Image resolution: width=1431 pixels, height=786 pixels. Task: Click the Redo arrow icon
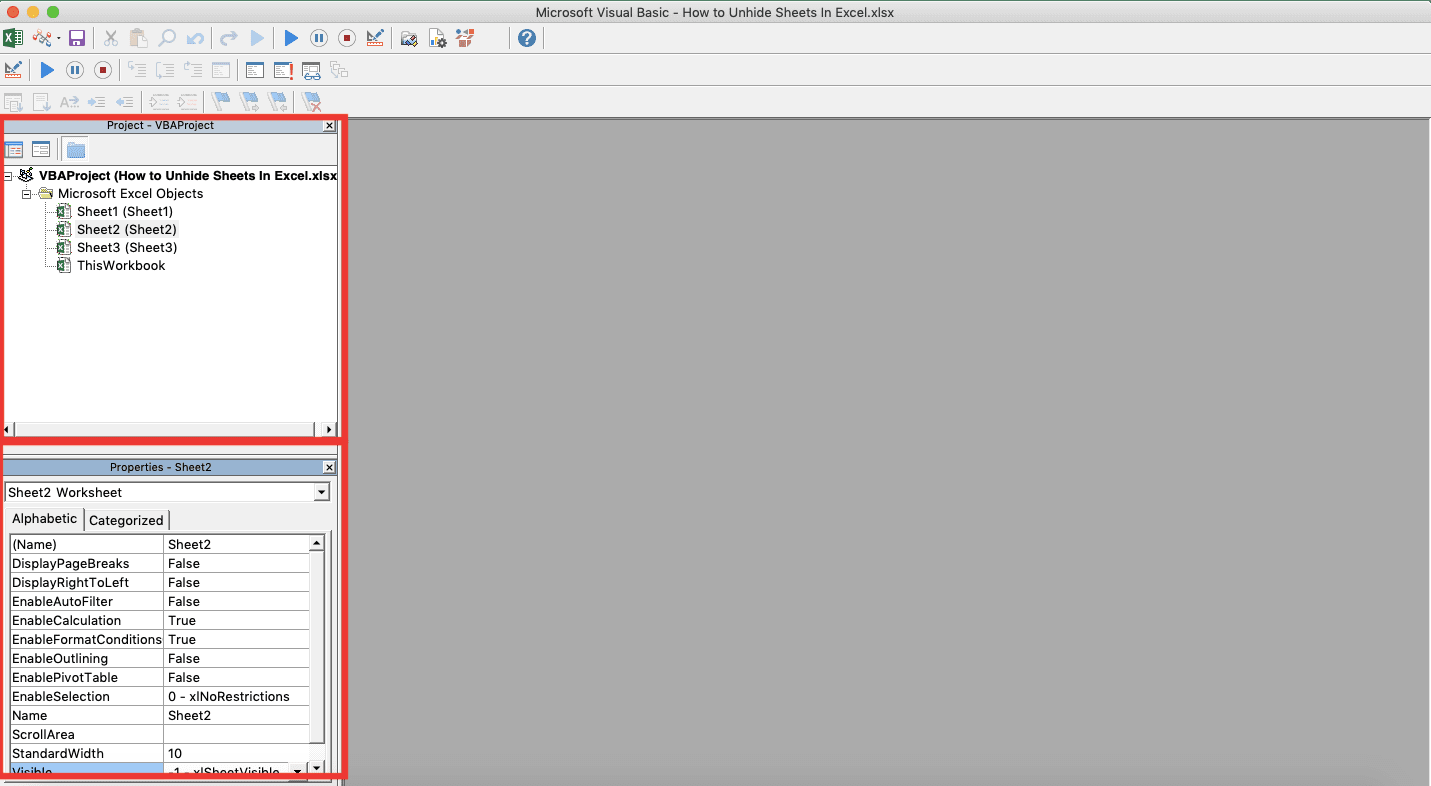(229, 38)
